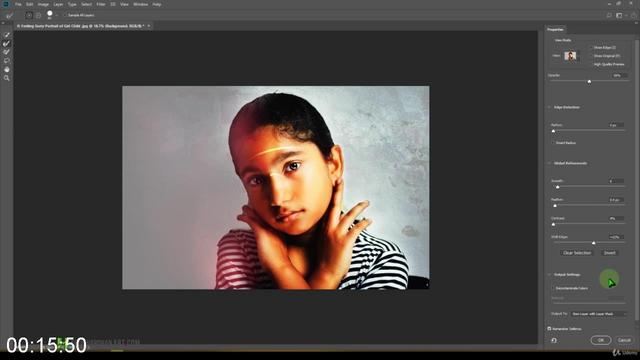Screen dimensions: 640x360
Task: Toggle the Remember Settings checkbox
Action: pyautogui.click(x=549, y=329)
